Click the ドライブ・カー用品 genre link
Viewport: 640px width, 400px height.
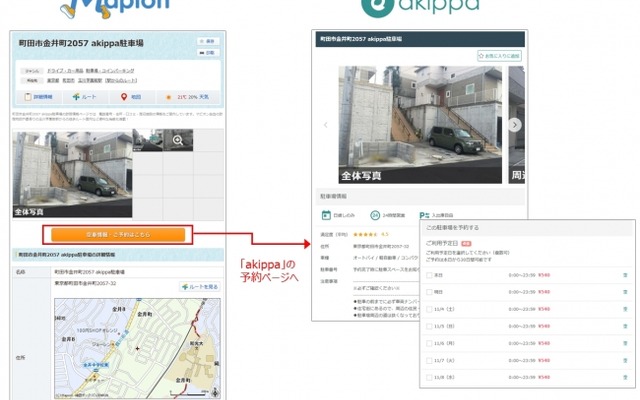point(65,71)
